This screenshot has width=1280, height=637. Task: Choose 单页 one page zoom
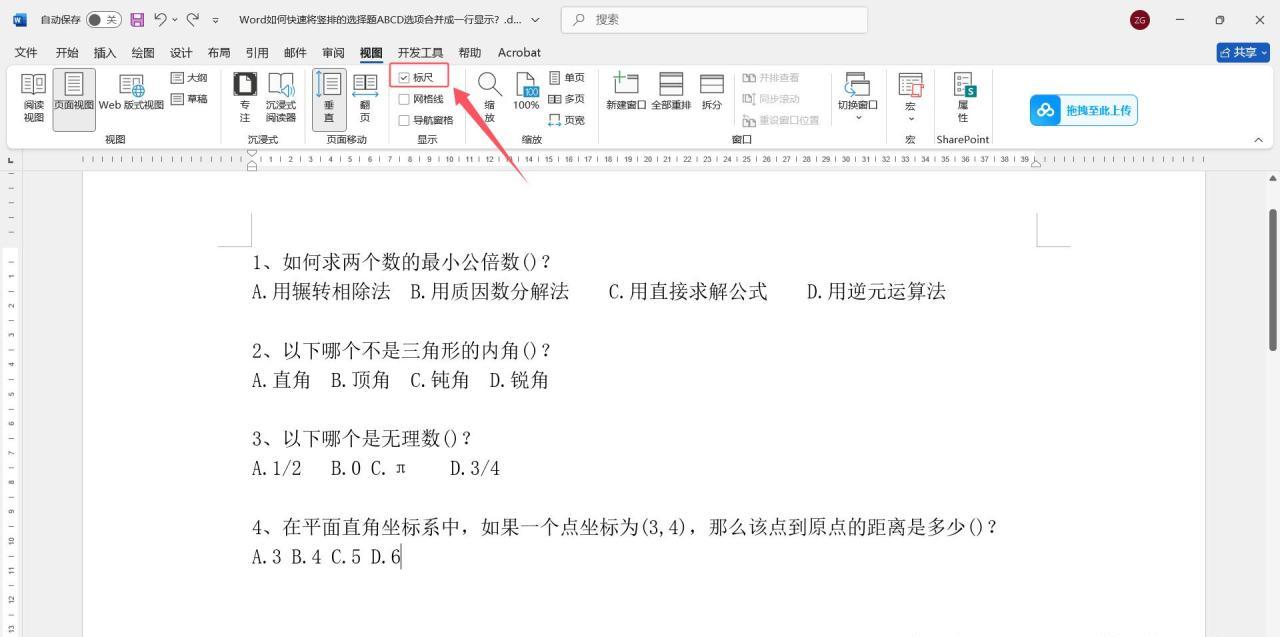[567, 78]
